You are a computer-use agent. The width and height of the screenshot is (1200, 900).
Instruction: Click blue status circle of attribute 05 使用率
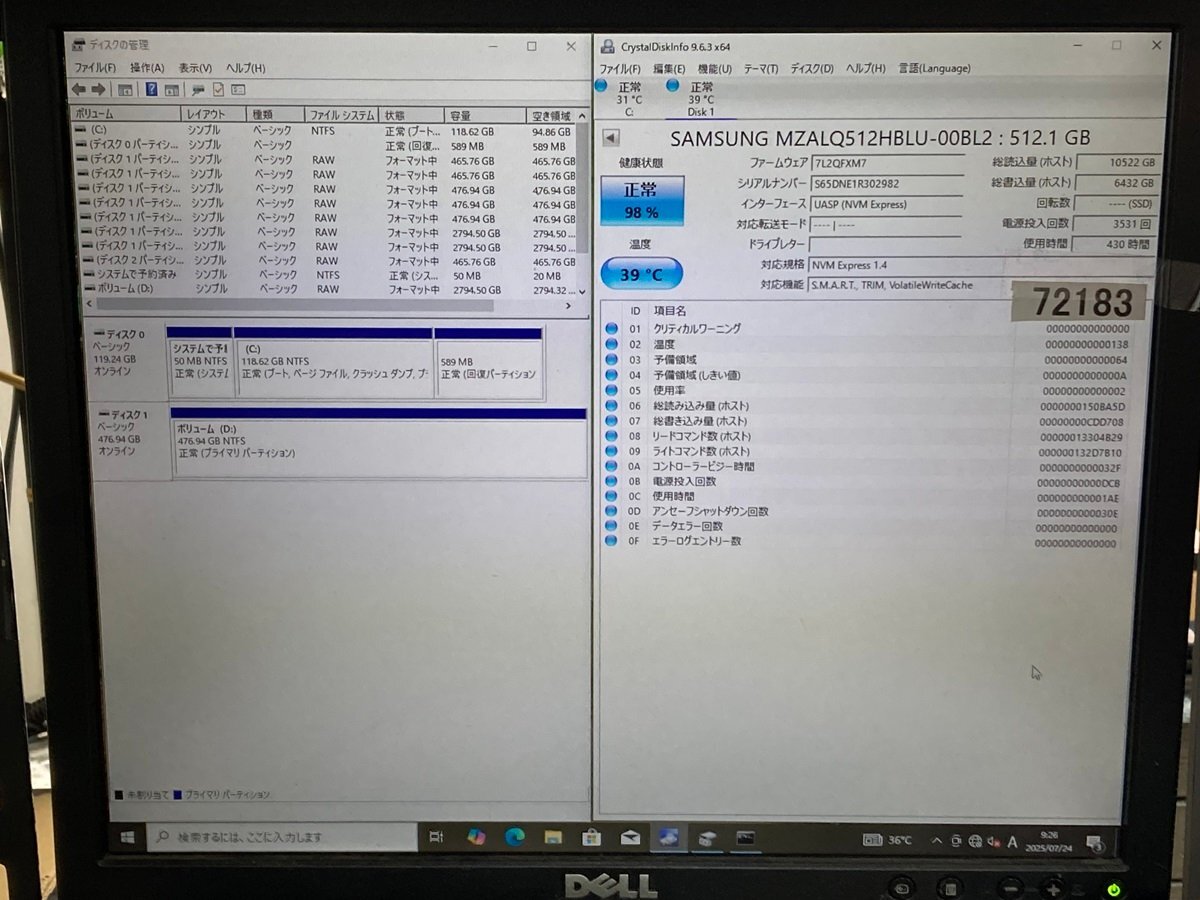[x=612, y=390]
